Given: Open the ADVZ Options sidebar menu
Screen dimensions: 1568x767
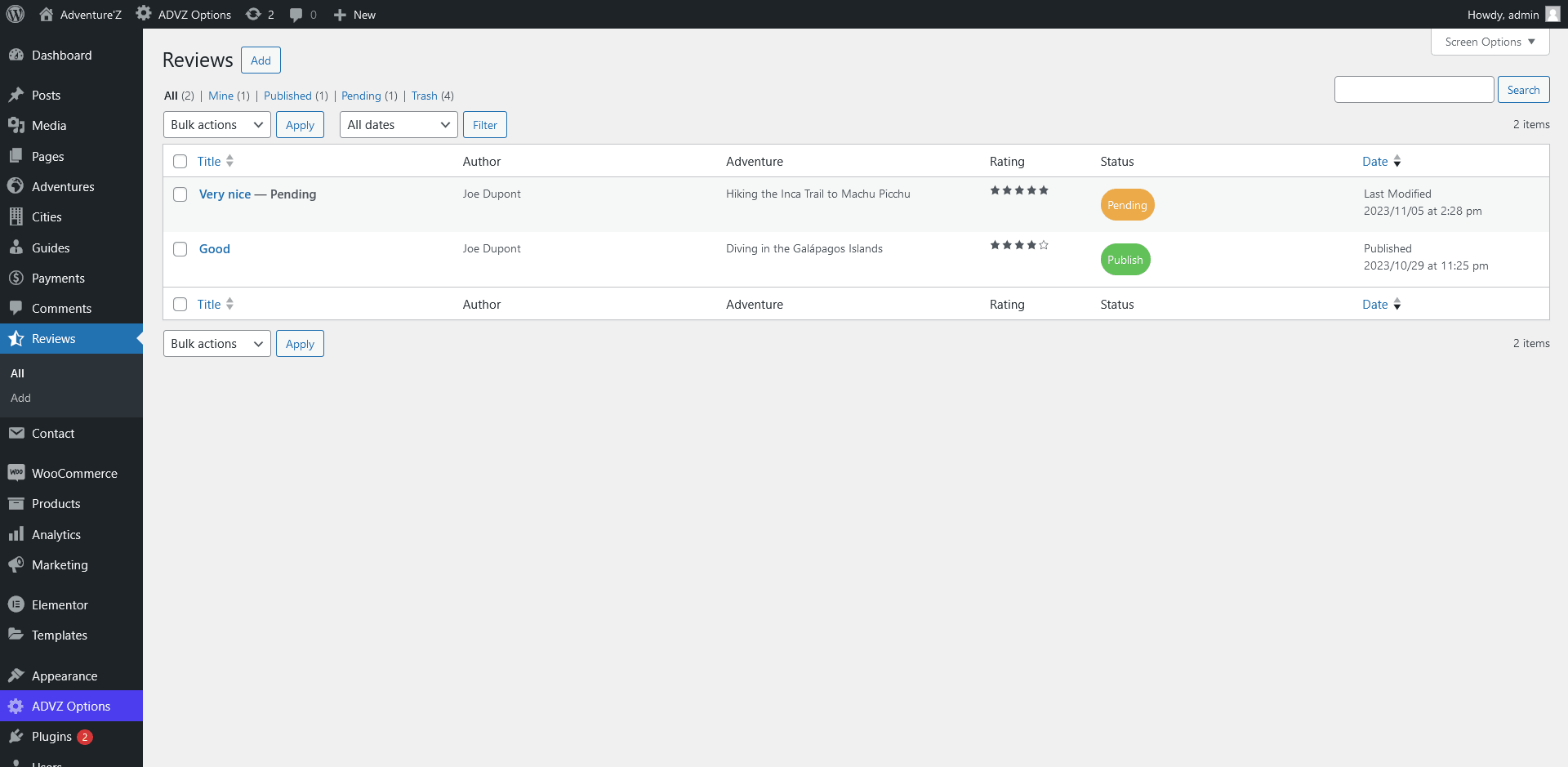Looking at the screenshot, I should point(71,706).
